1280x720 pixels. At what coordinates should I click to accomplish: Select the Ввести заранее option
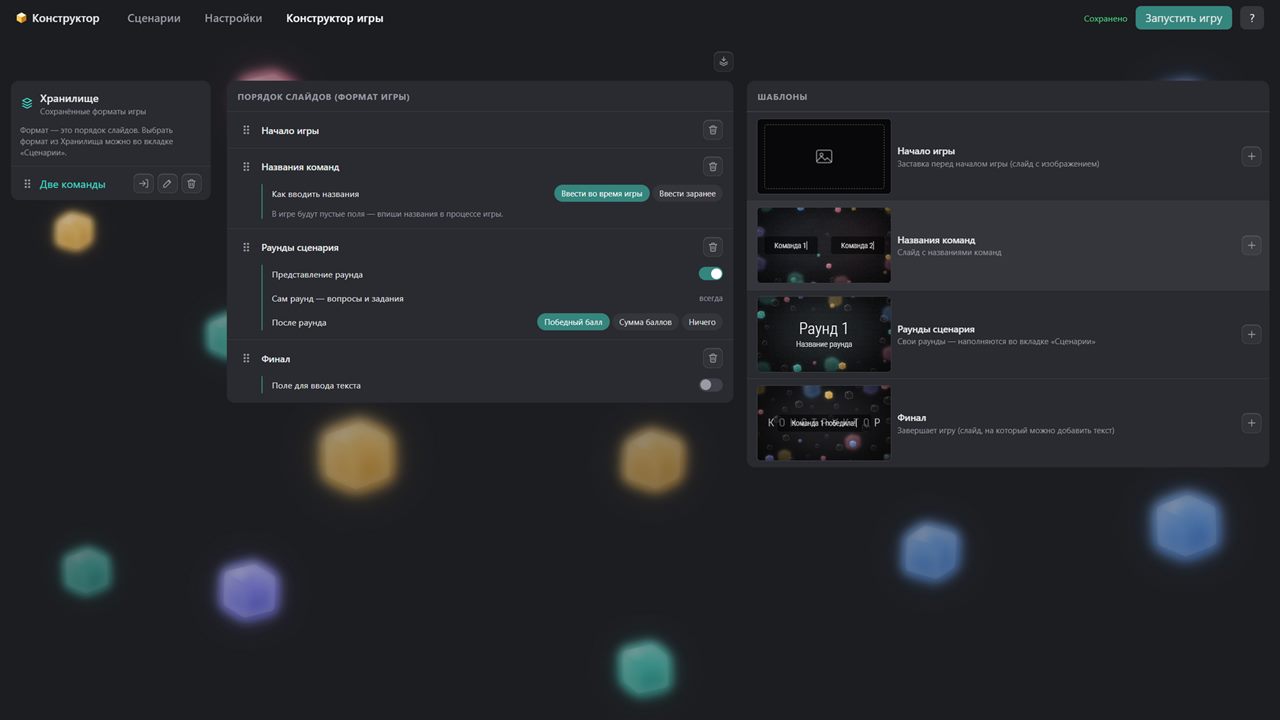tap(687, 194)
